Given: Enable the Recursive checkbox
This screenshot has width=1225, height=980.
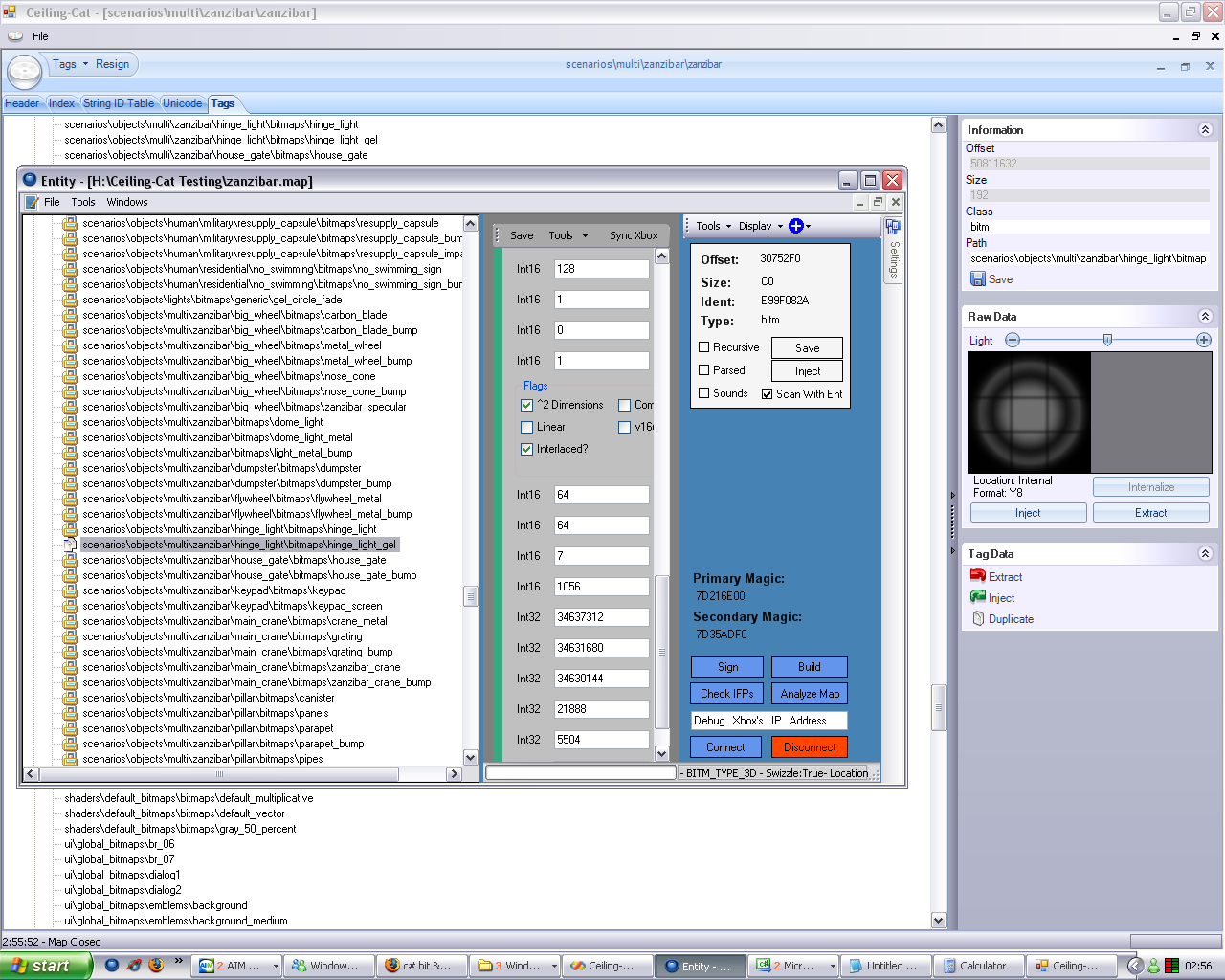Looking at the screenshot, I should pos(704,347).
